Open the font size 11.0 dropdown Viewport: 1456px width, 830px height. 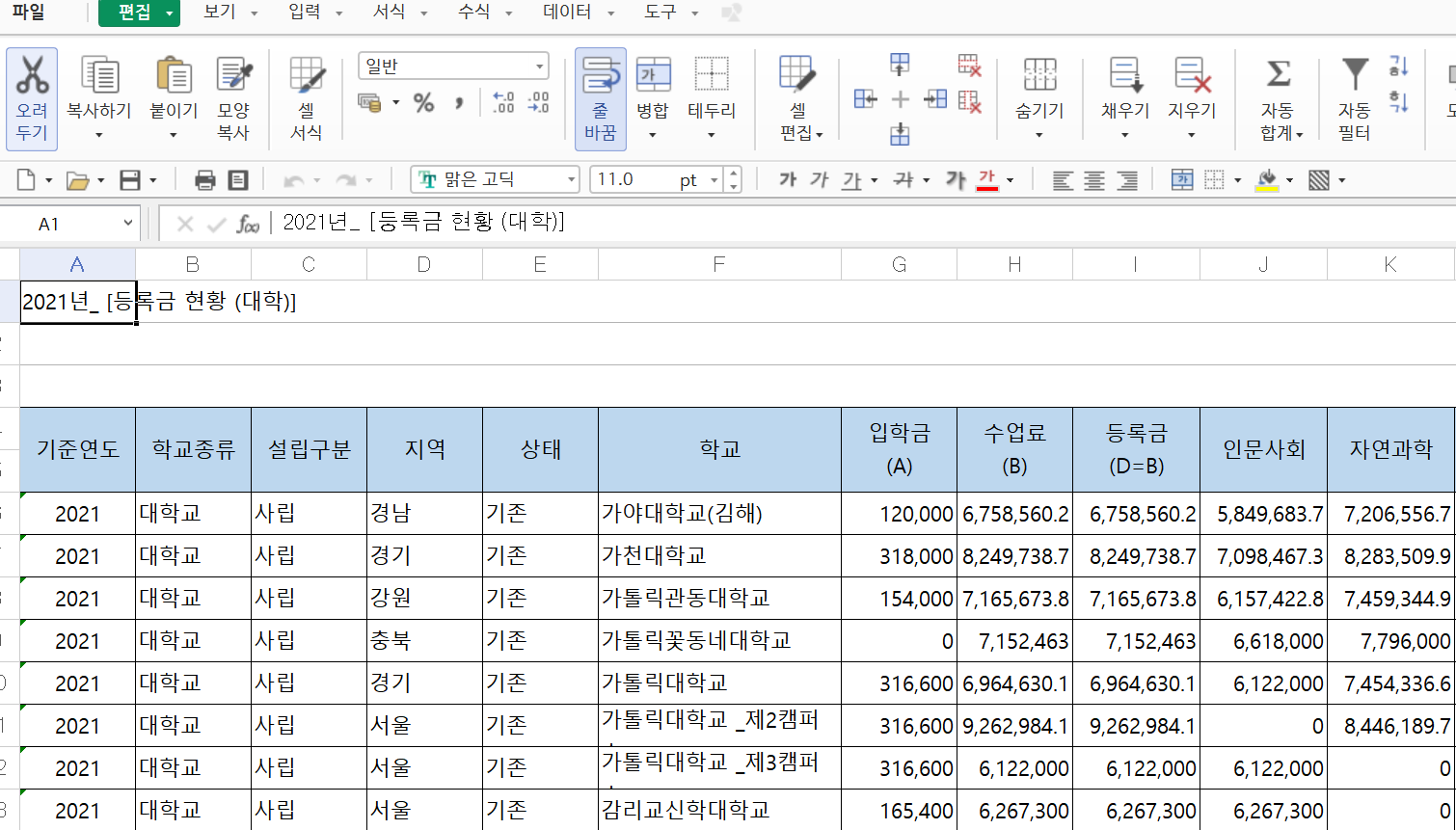coord(715,180)
